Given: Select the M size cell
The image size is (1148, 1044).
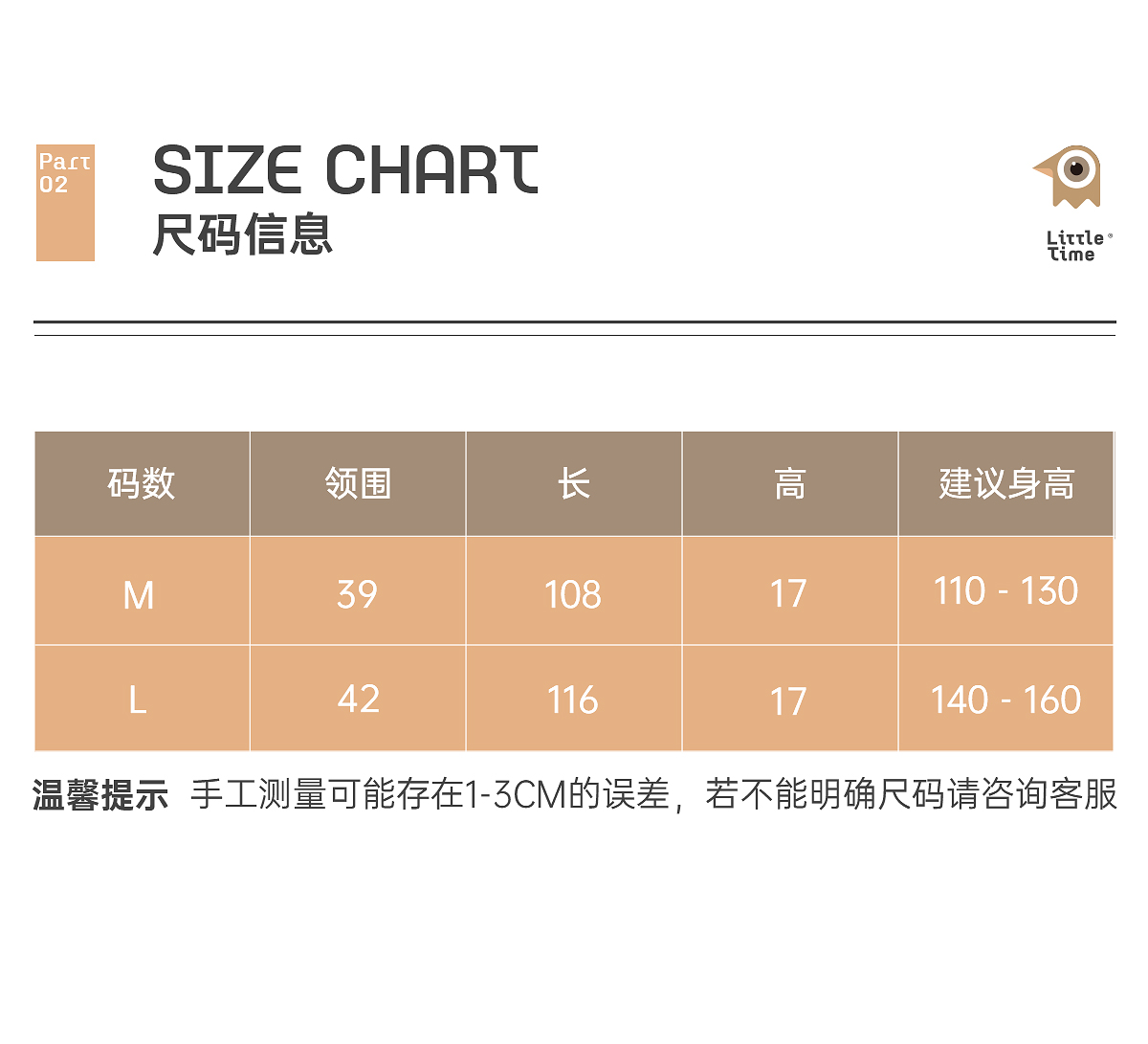Looking at the screenshot, I should pyautogui.click(x=140, y=595).
